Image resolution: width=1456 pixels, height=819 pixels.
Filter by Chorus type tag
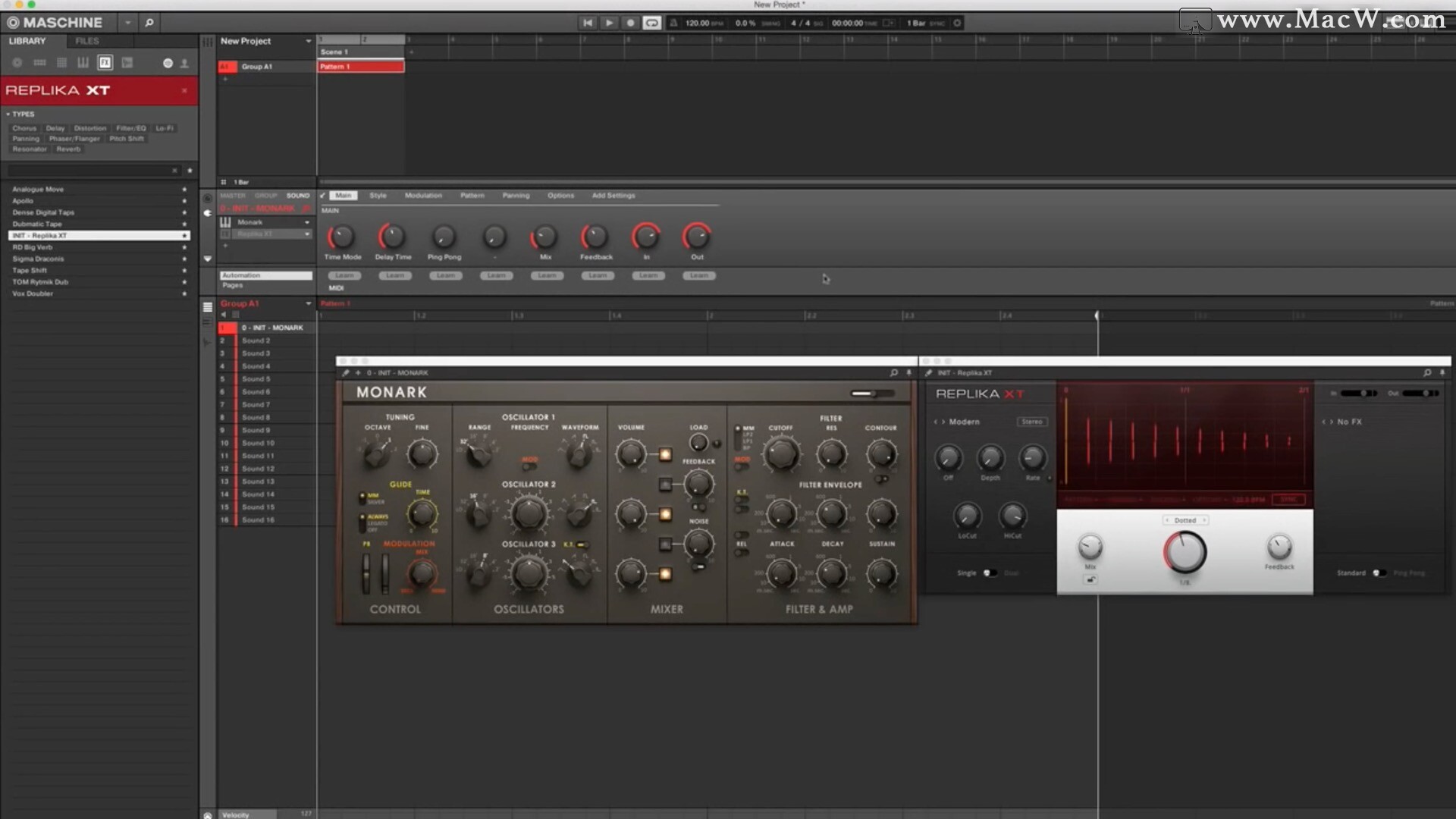(x=24, y=128)
